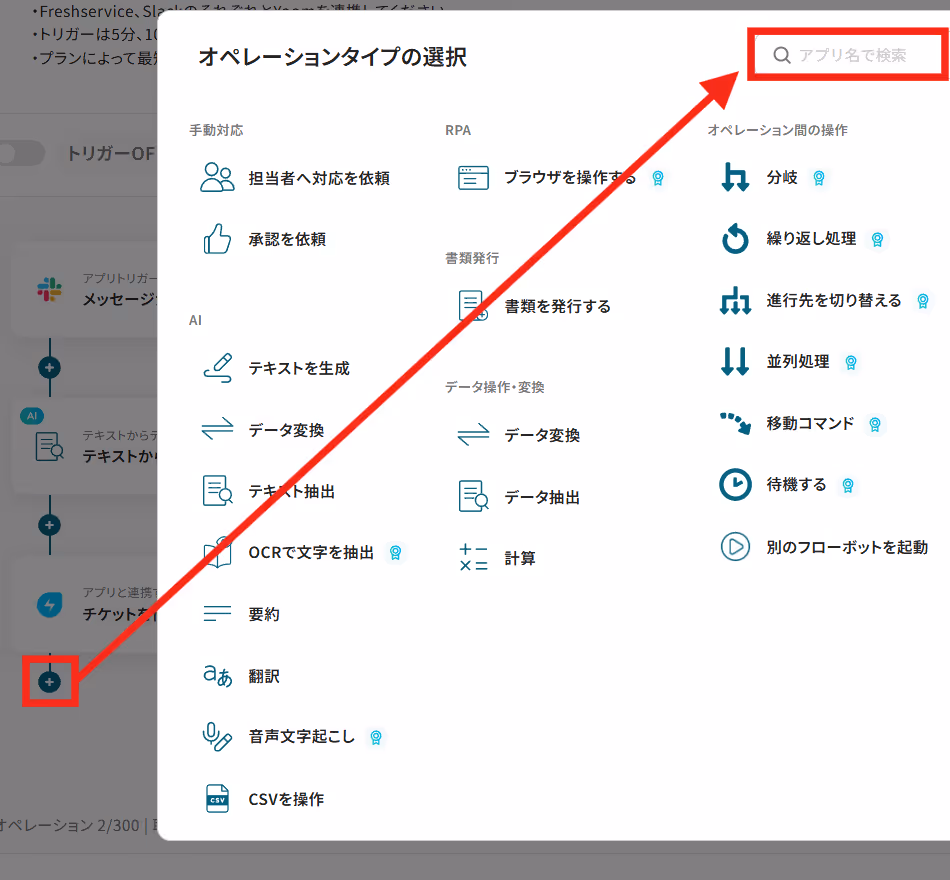Choose 別のフローボットを起動 play icon

[x=735, y=546]
